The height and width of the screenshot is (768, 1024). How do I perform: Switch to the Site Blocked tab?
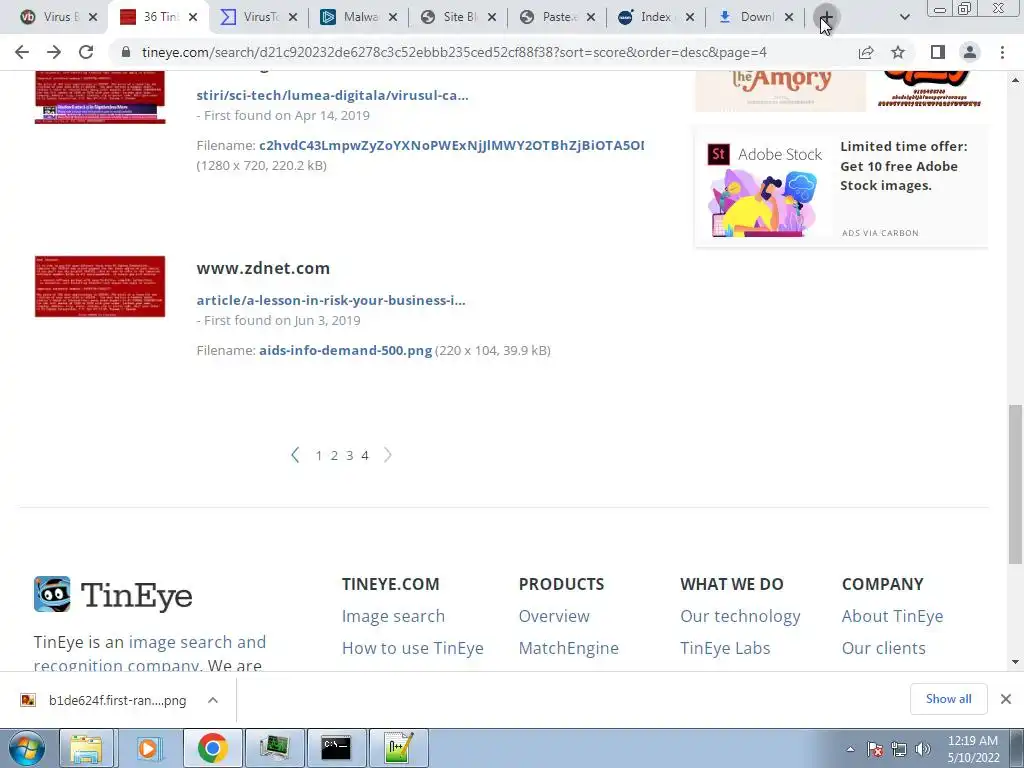pos(458,17)
